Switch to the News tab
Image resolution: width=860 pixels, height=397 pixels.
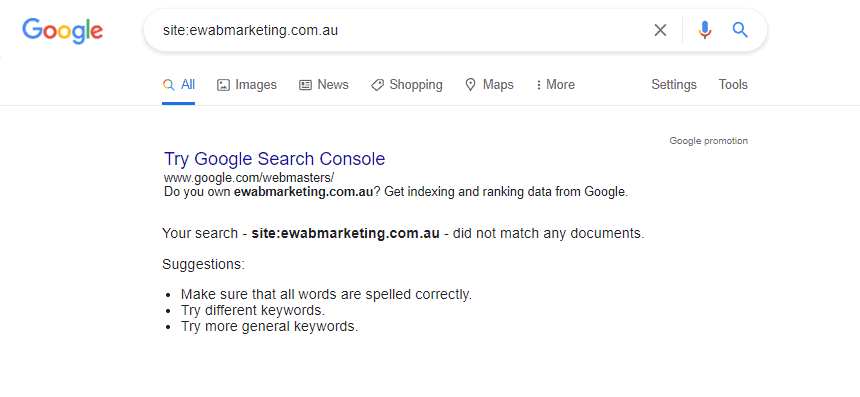pos(324,85)
